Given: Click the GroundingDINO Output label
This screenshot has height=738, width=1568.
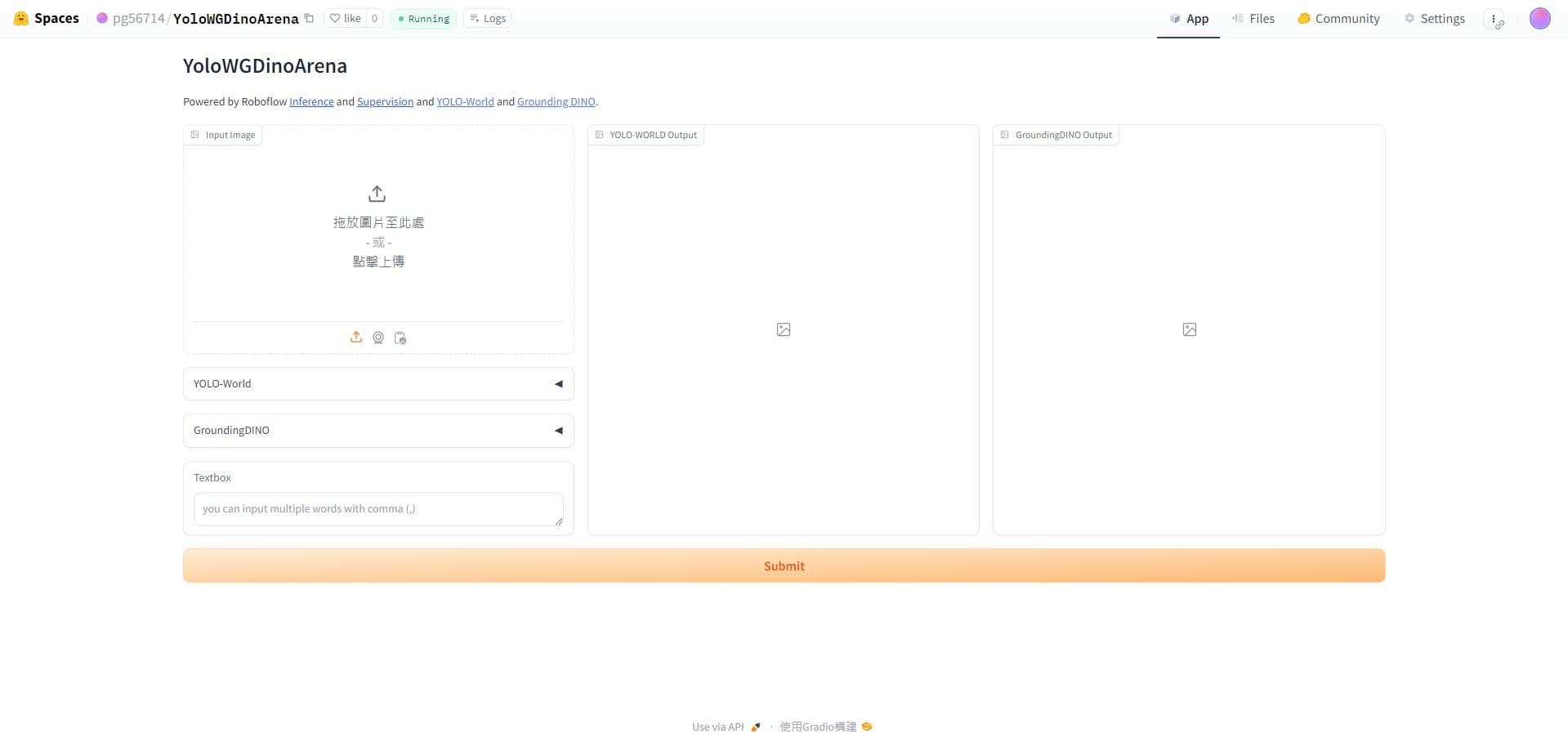Looking at the screenshot, I should point(1057,135).
